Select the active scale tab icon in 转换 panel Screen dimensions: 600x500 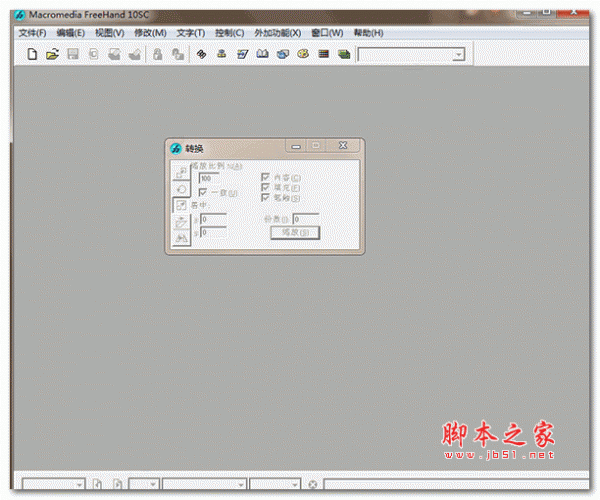181,205
